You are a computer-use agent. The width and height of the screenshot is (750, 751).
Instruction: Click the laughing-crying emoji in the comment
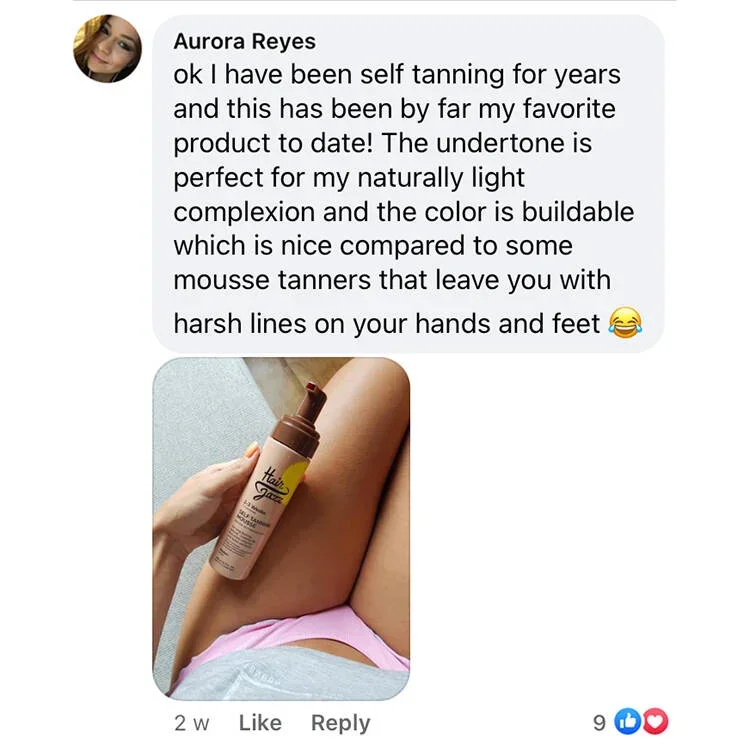[625, 323]
